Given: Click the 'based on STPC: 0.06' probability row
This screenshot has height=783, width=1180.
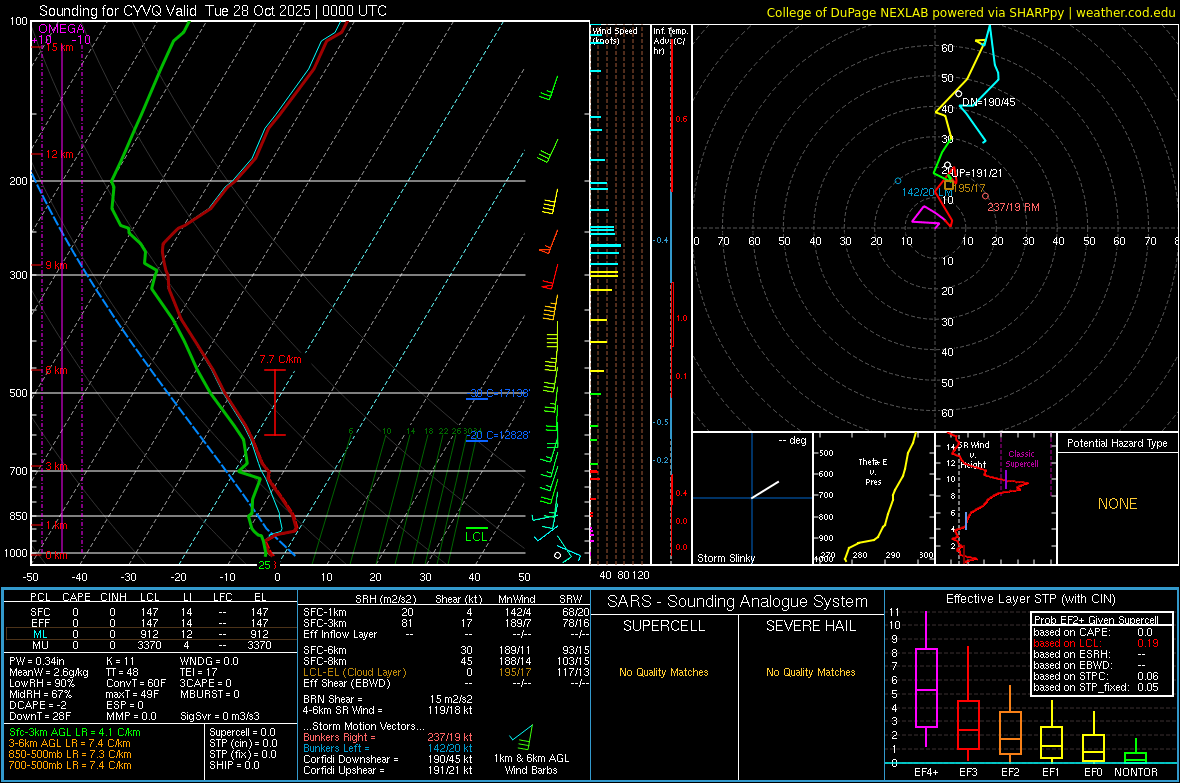Looking at the screenshot, I should tap(1096, 676).
